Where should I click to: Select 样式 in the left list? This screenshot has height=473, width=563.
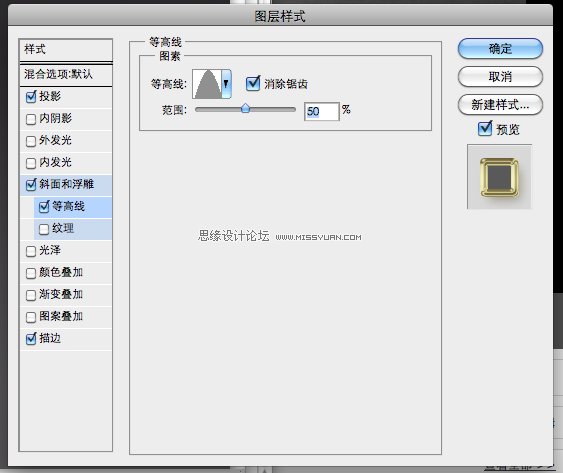coord(66,50)
